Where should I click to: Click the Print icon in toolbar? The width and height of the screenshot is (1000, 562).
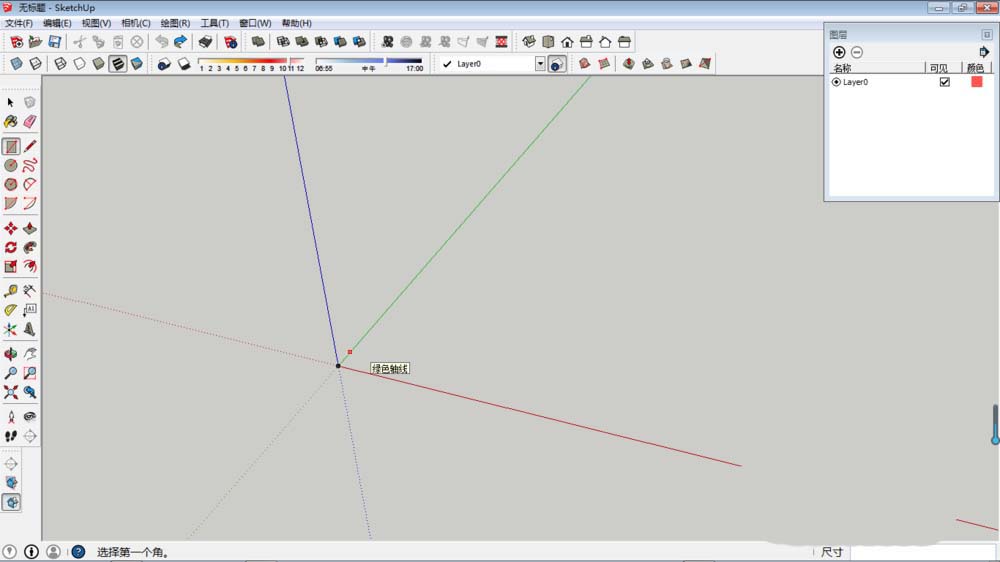coord(205,42)
